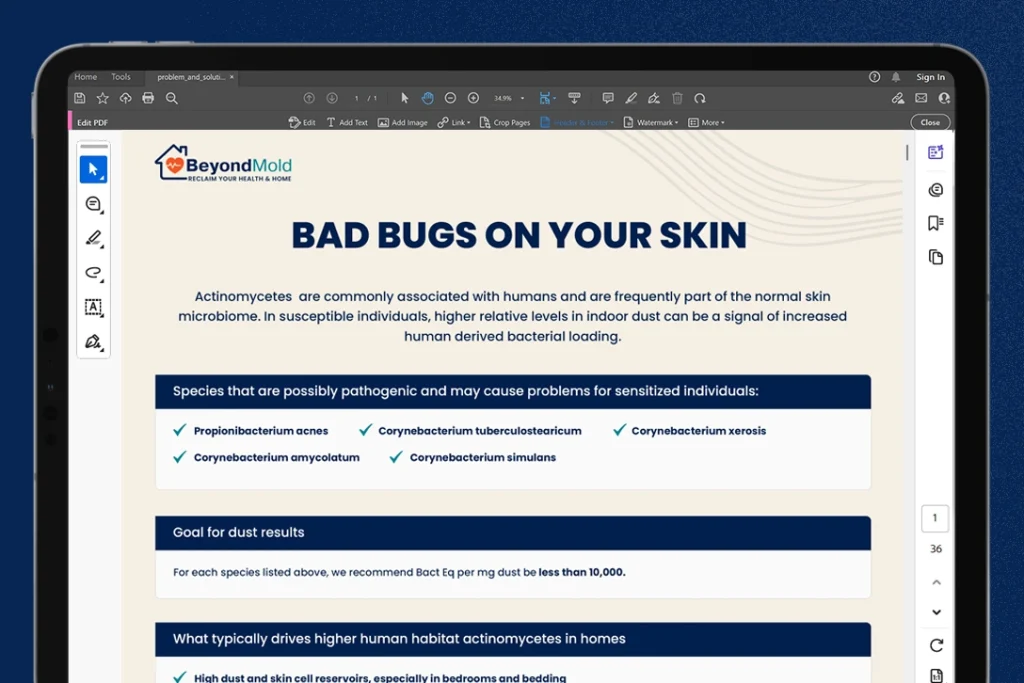The image size is (1024, 683).
Task: Select the highlighter tool in left panel
Action: 93,238
